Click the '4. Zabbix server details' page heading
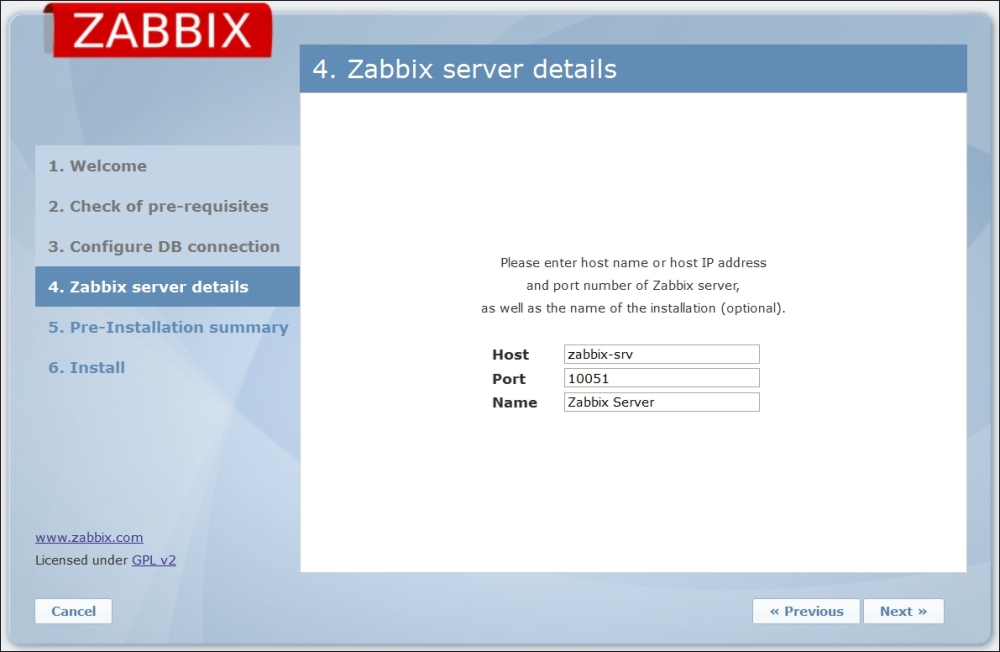 click(464, 69)
